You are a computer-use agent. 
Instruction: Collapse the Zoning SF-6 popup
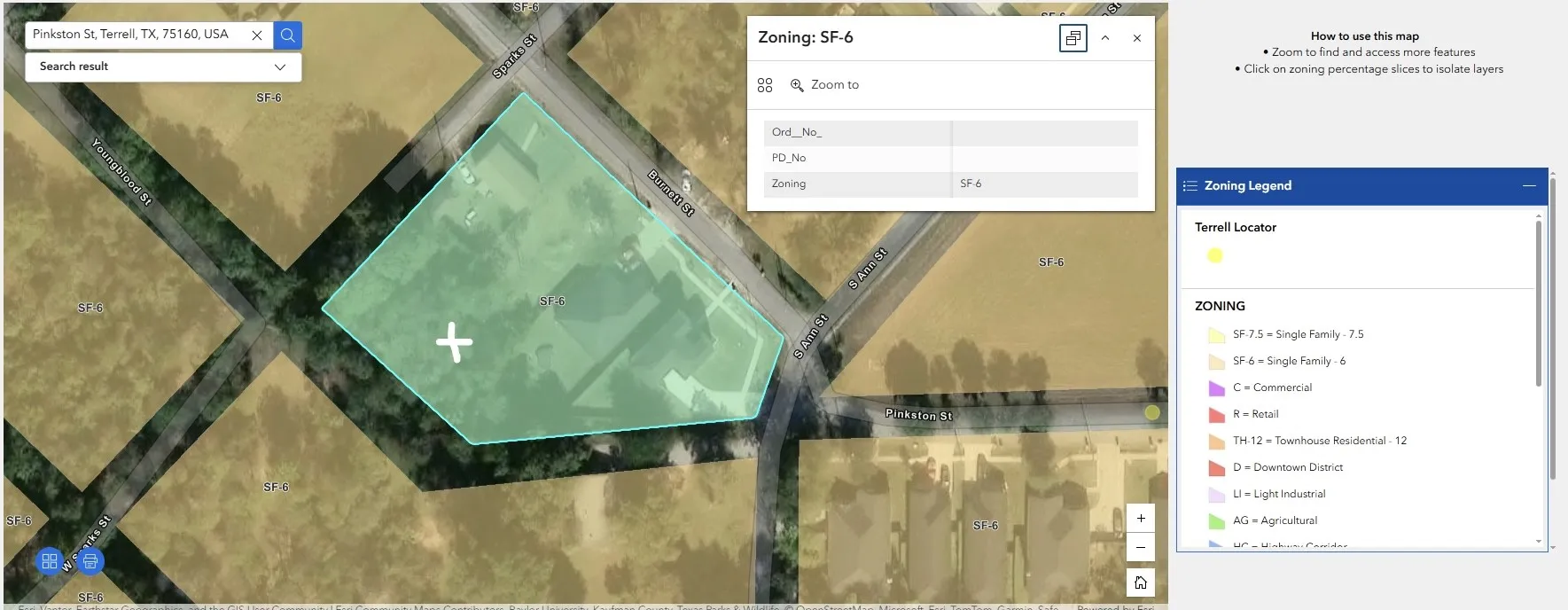[x=1105, y=38]
